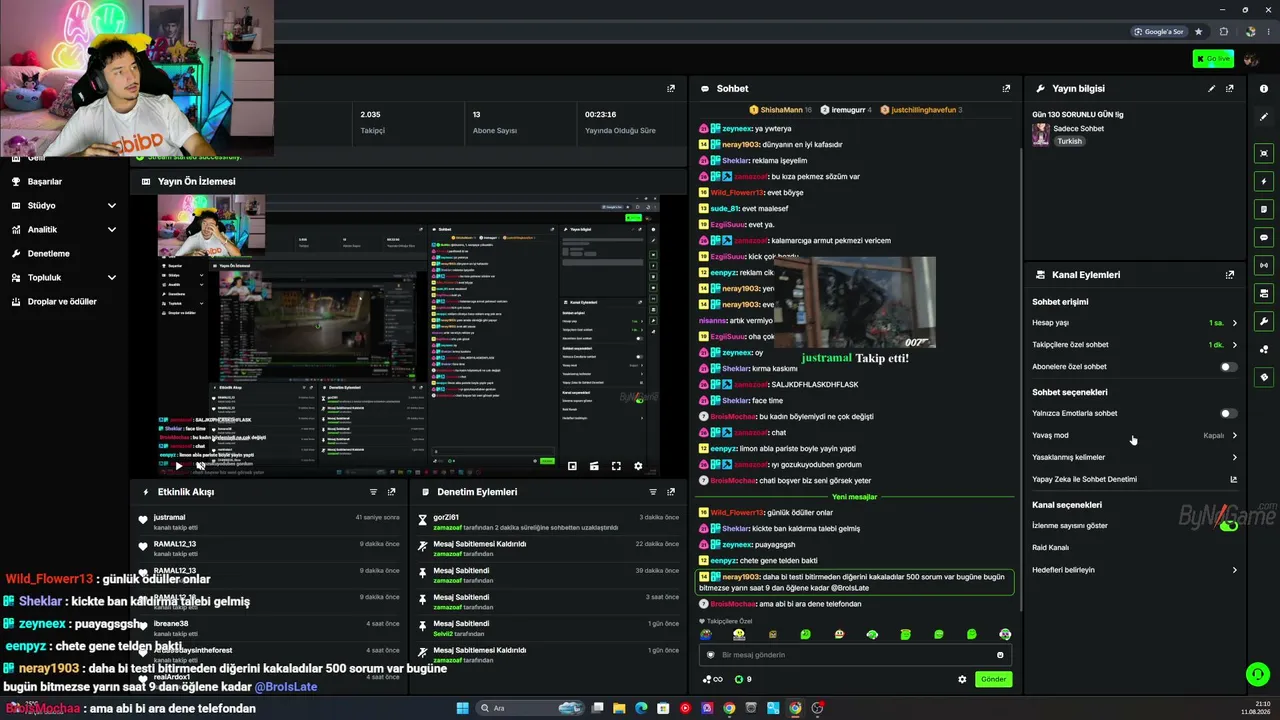Click the Sadece Sohbet category thumbnail
This screenshot has width=1280, height=720.
[x=1041, y=134]
